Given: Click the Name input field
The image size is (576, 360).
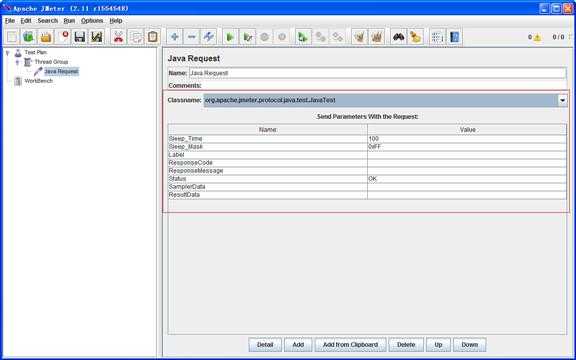Looking at the screenshot, I should tap(378, 73).
